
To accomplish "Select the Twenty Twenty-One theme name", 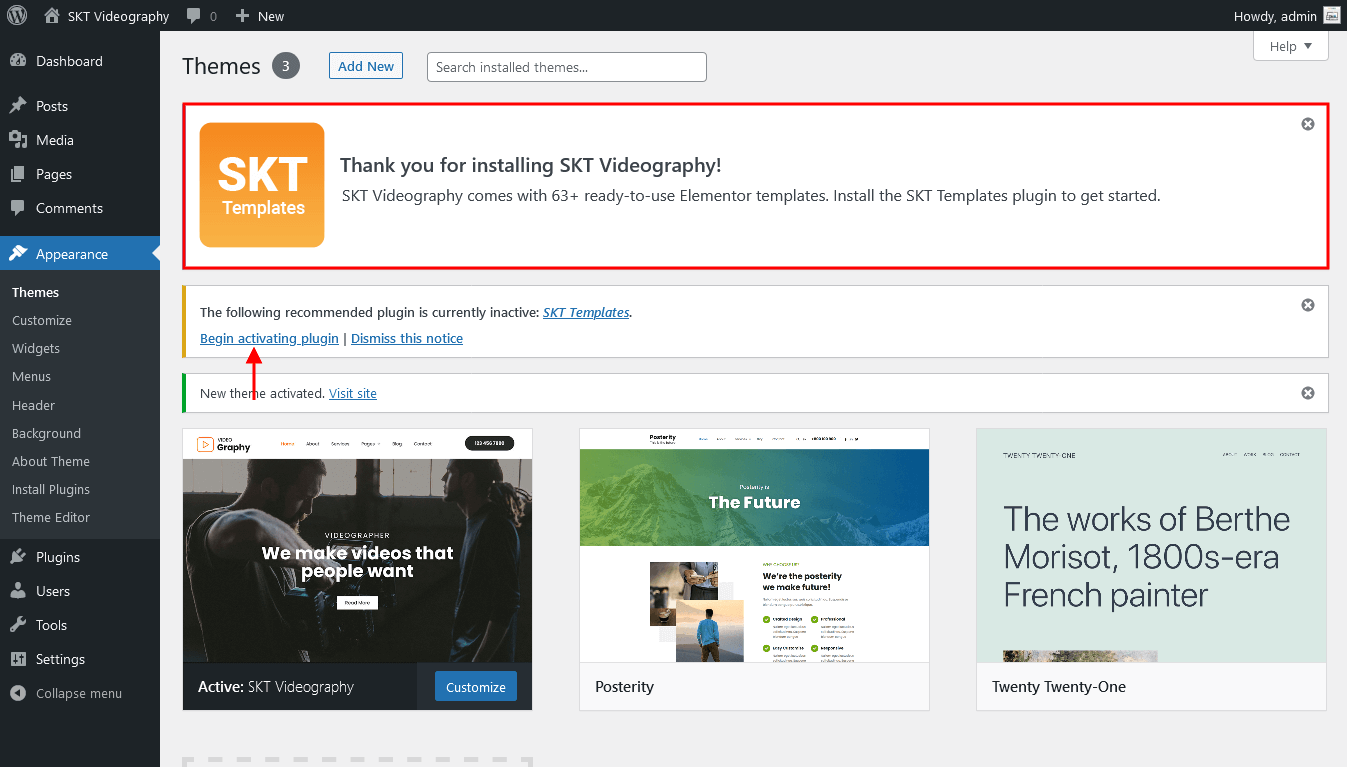I will [1059, 687].
